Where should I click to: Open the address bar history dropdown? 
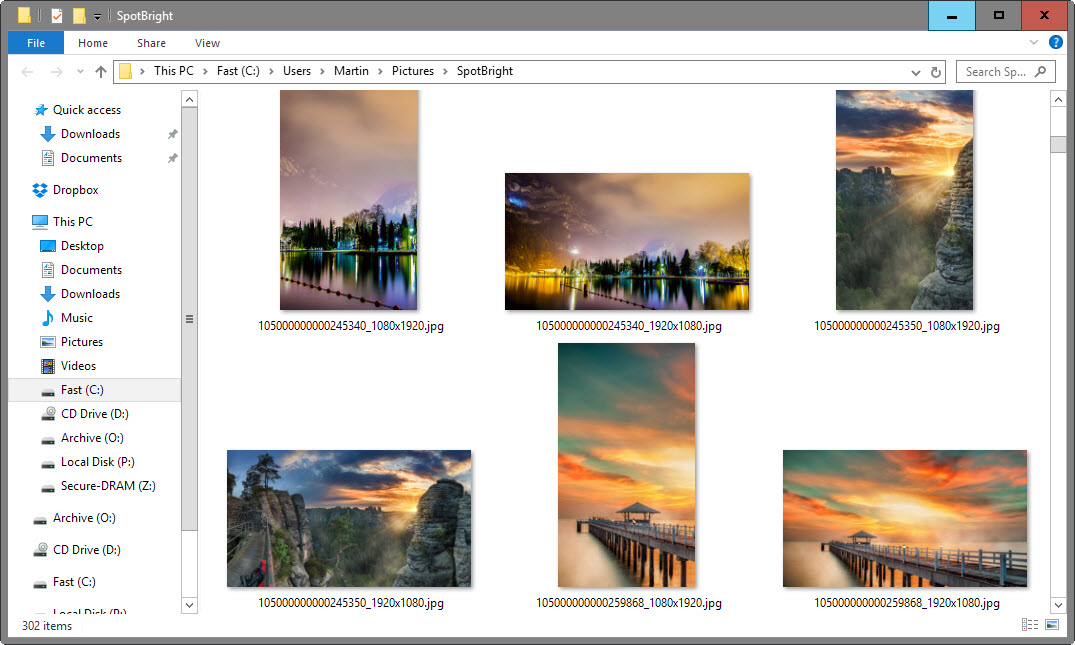tap(915, 72)
